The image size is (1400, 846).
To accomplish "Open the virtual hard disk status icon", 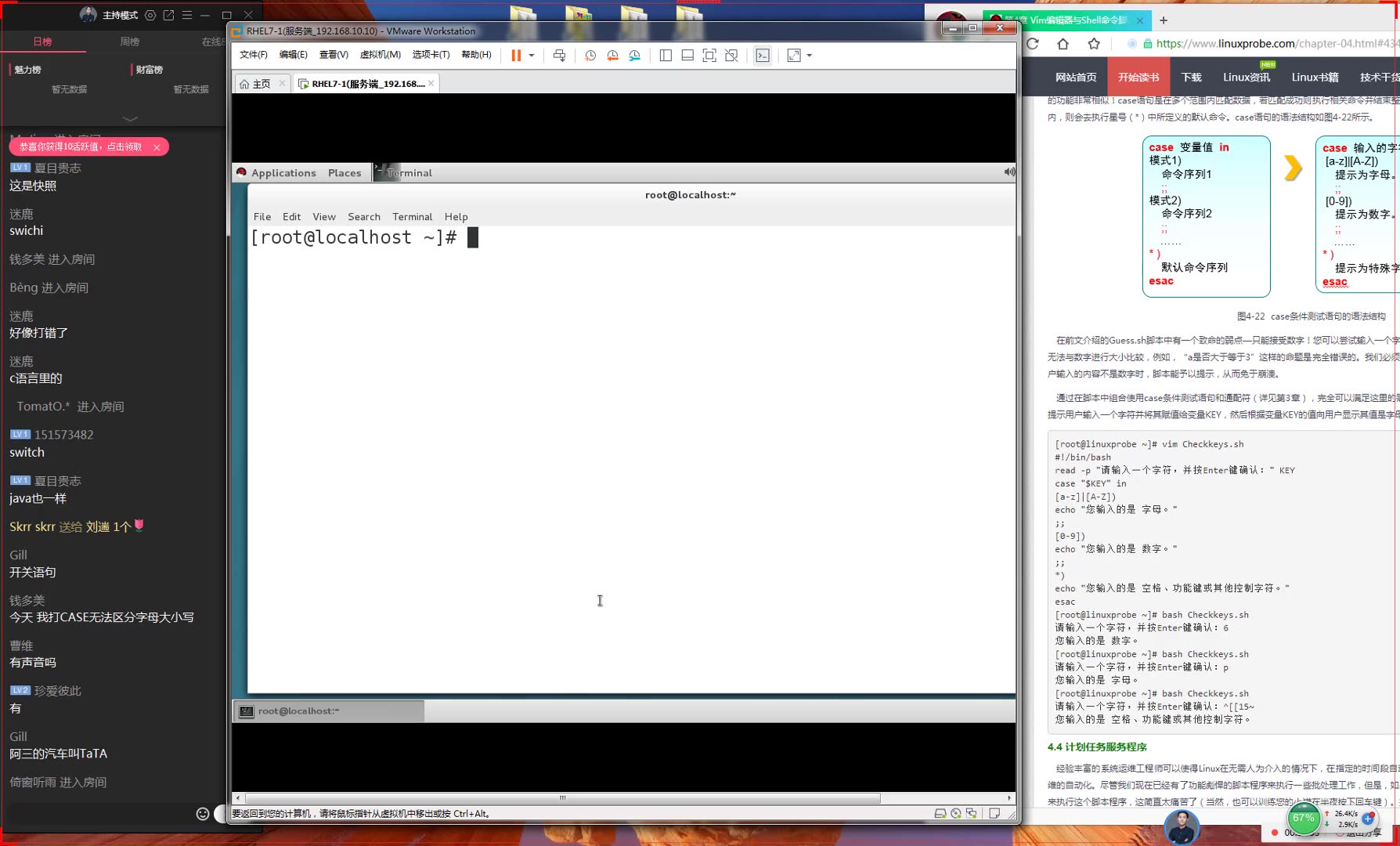I will pyautogui.click(x=940, y=813).
